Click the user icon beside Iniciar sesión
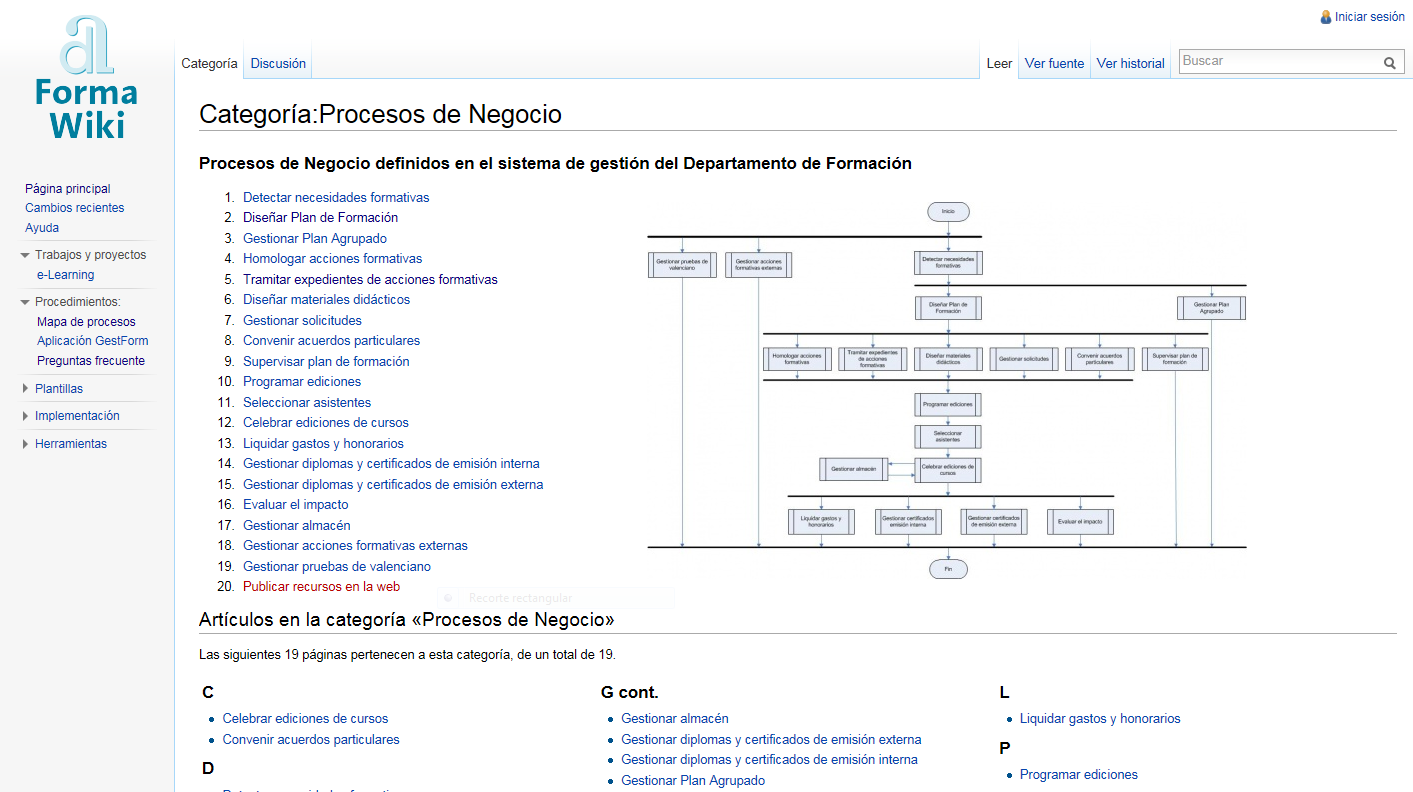 coord(1326,17)
